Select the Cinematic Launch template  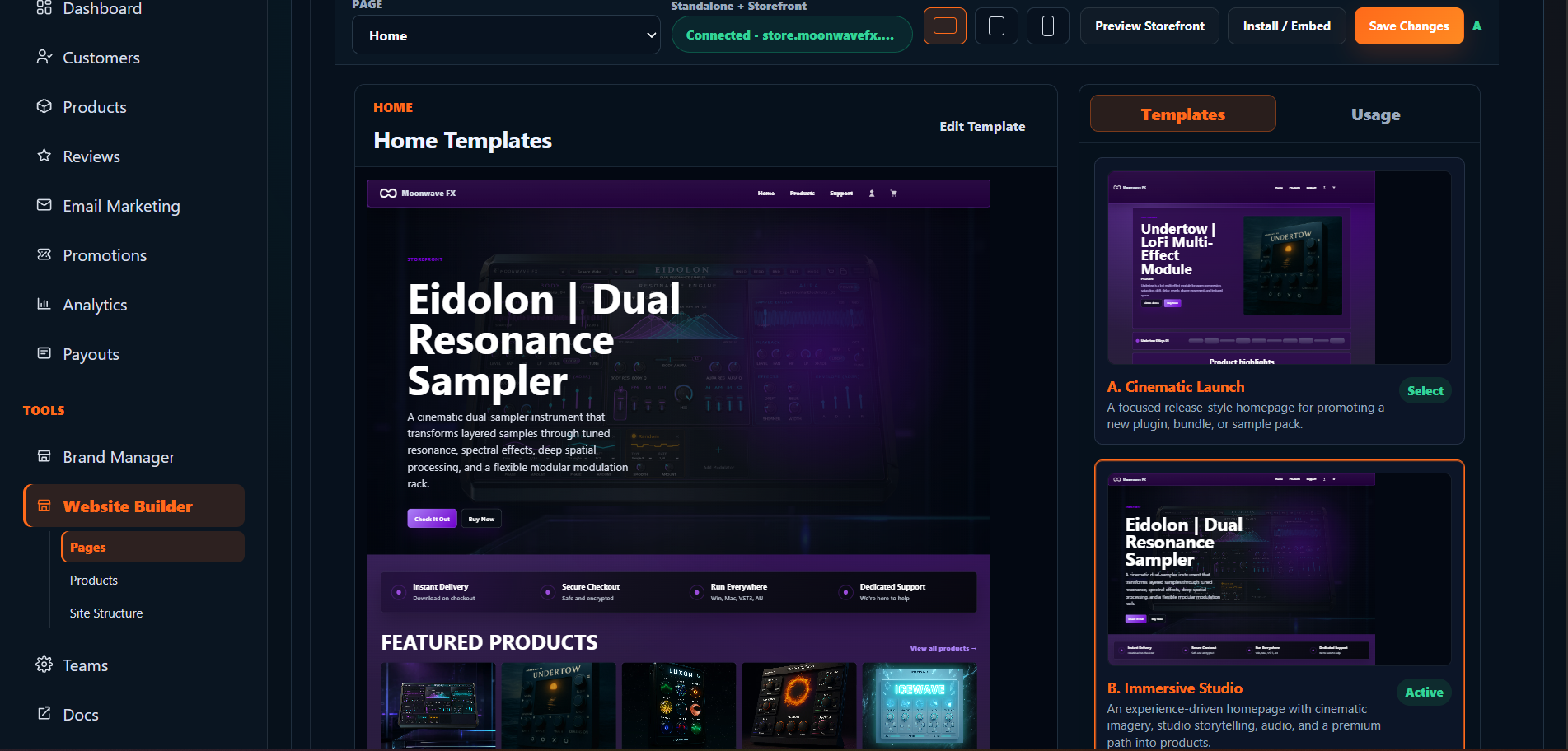point(1425,390)
